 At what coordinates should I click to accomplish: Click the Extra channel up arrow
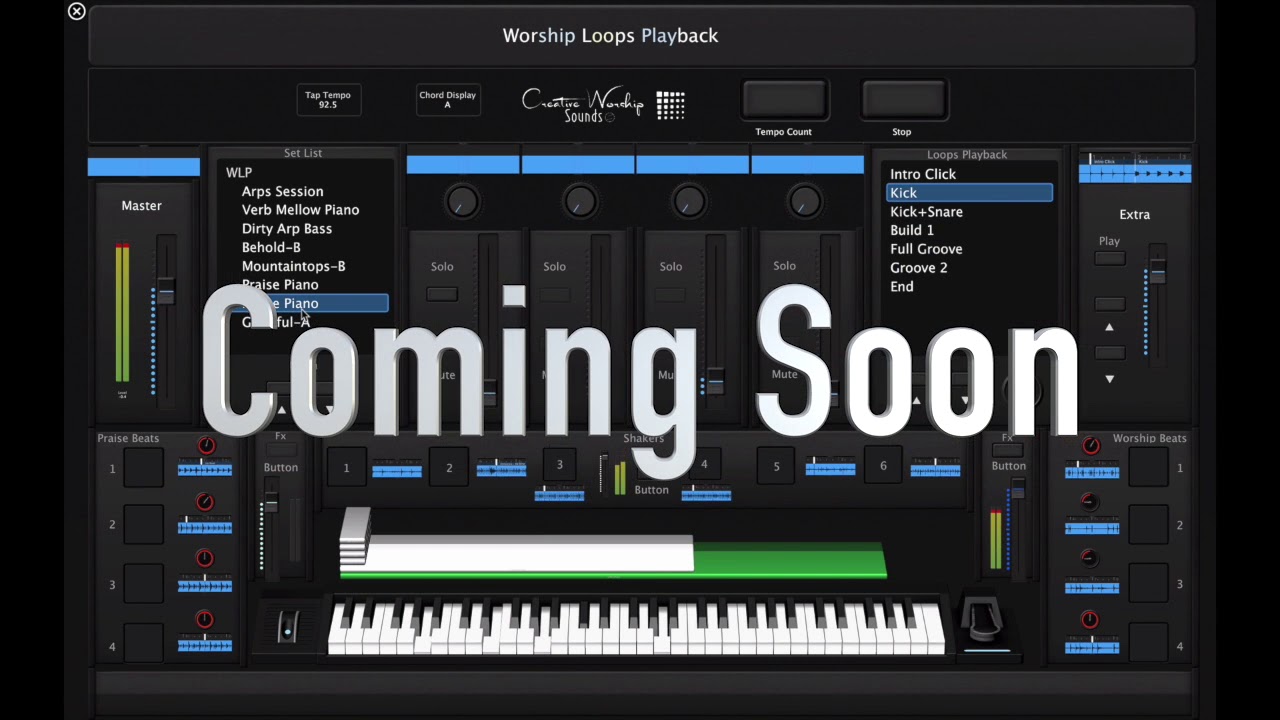[1109, 328]
